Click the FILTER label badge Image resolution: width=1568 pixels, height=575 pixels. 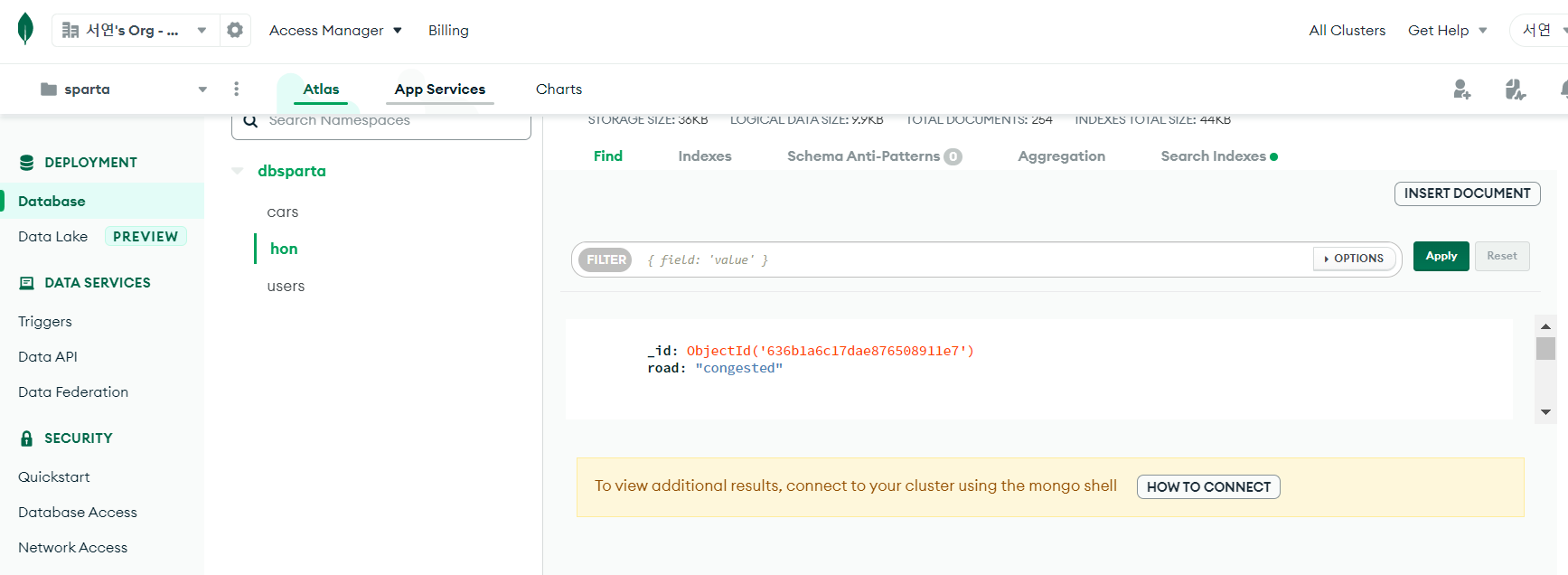(606, 259)
